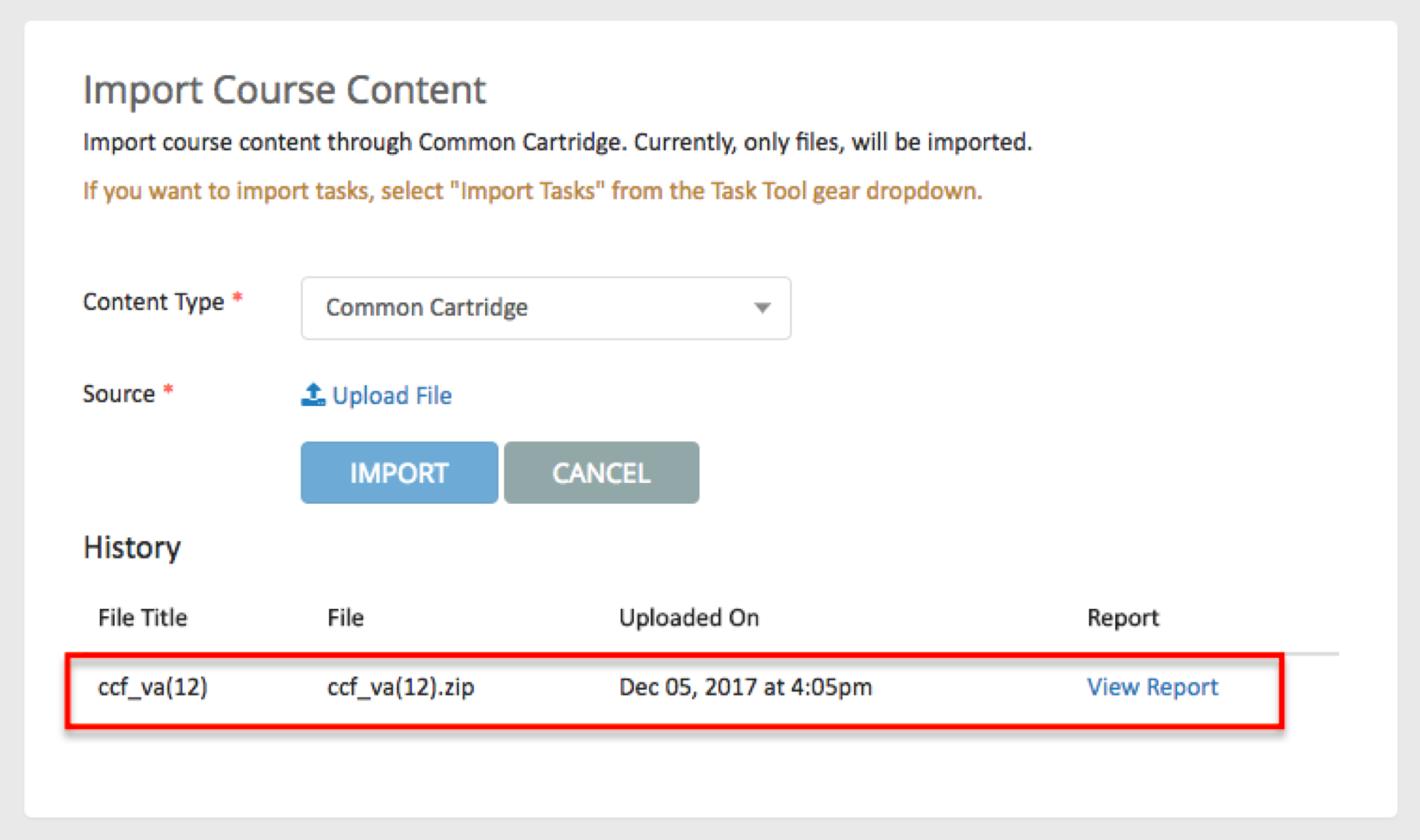Expand the Content Type dropdown arrow
The image size is (1420, 840).
click(x=762, y=308)
